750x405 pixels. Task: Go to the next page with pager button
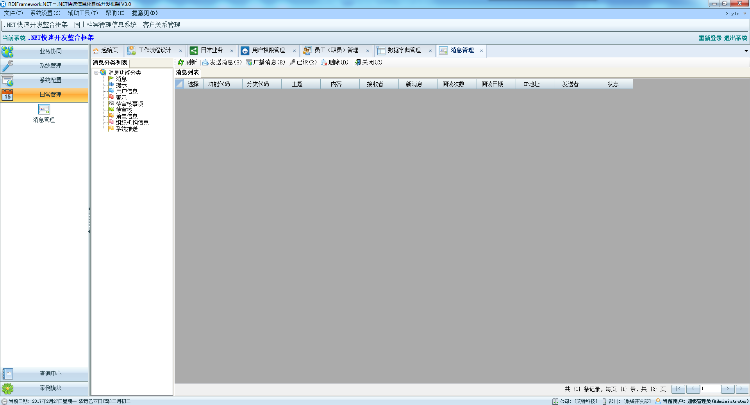[x=728, y=389]
